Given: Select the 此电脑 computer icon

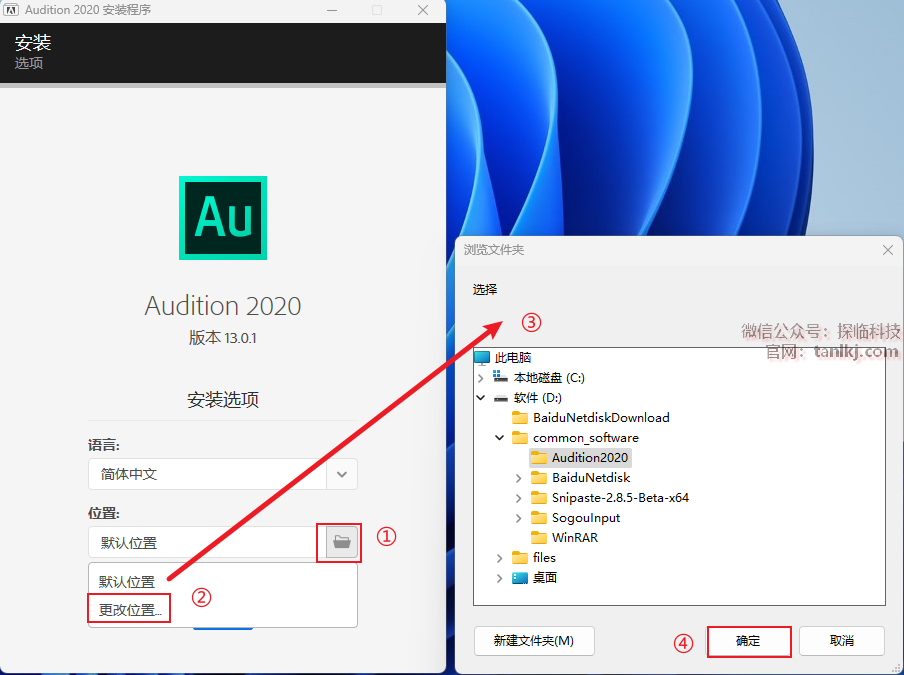Looking at the screenshot, I should pyautogui.click(x=482, y=357).
